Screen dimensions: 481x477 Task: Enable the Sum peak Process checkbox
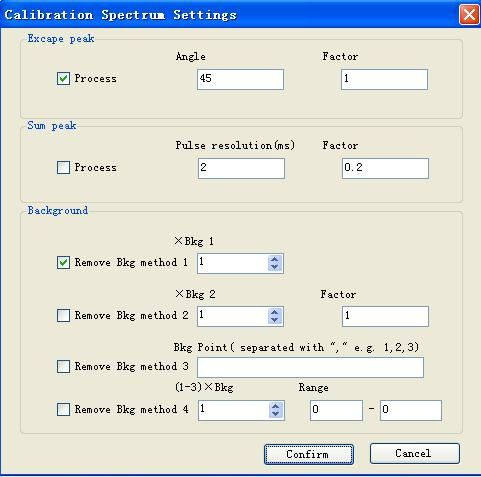(63, 167)
